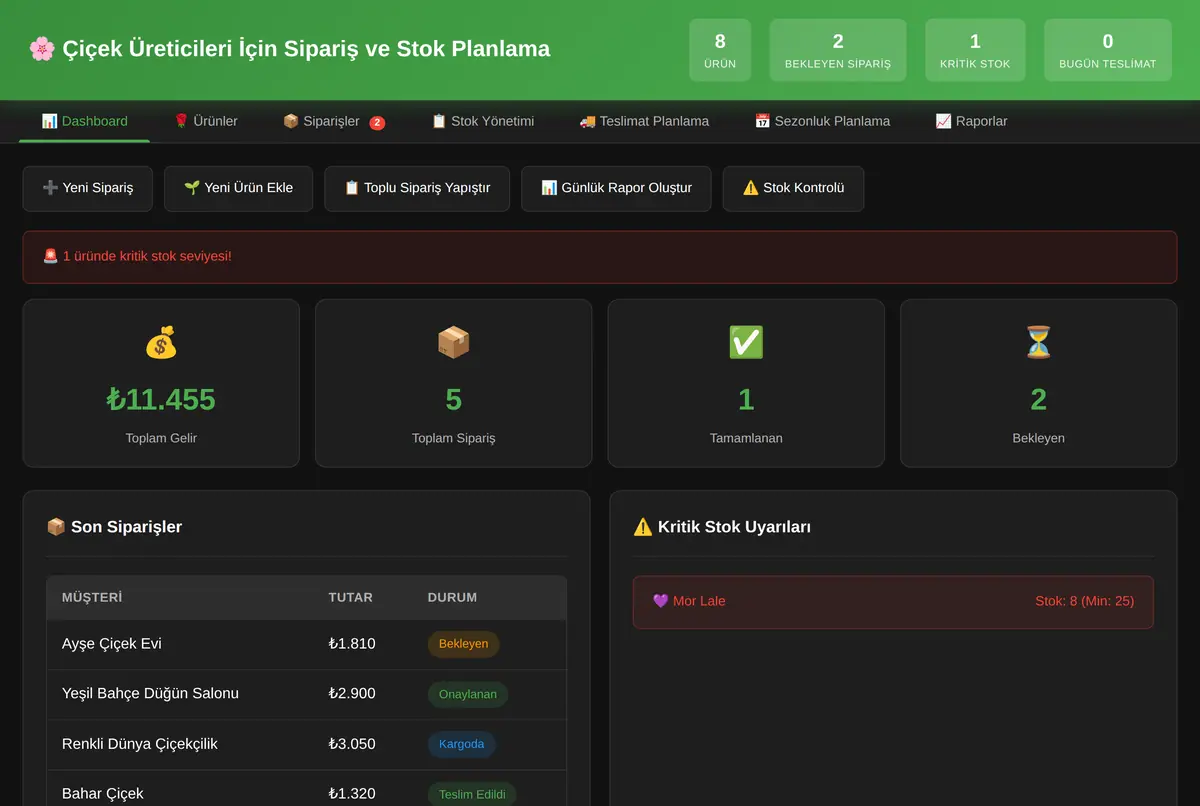Viewport: 1200px width, 806px height.
Task: Click the Renkli Dünya Çiçekçilik row
Action: (x=306, y=744)
